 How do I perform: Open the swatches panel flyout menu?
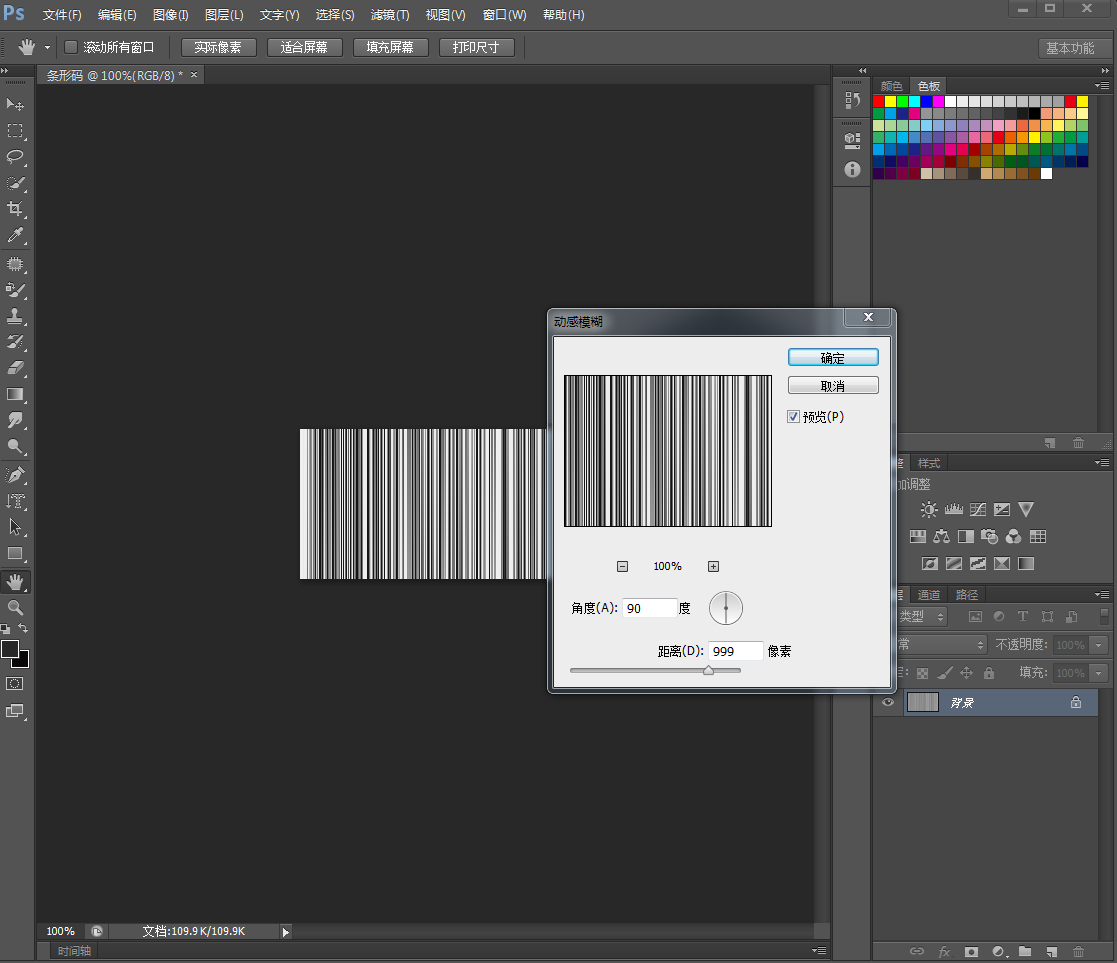1100,86
